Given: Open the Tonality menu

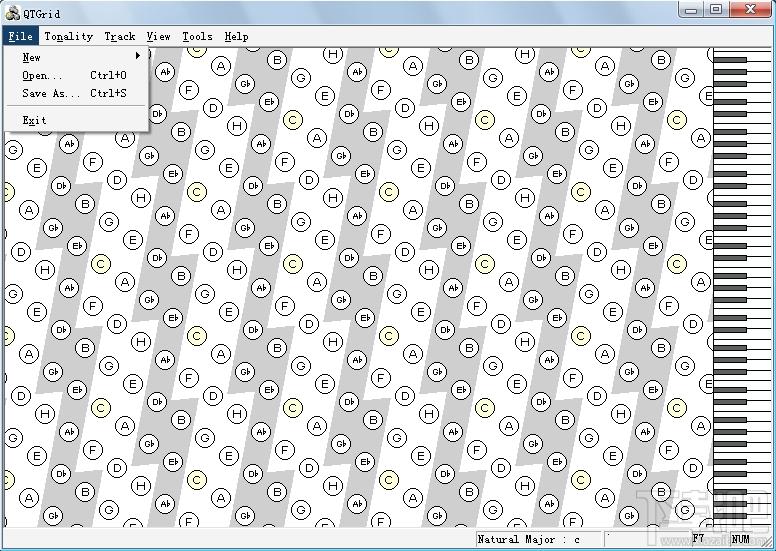Looking at the screenshot, I should point(68,36).
